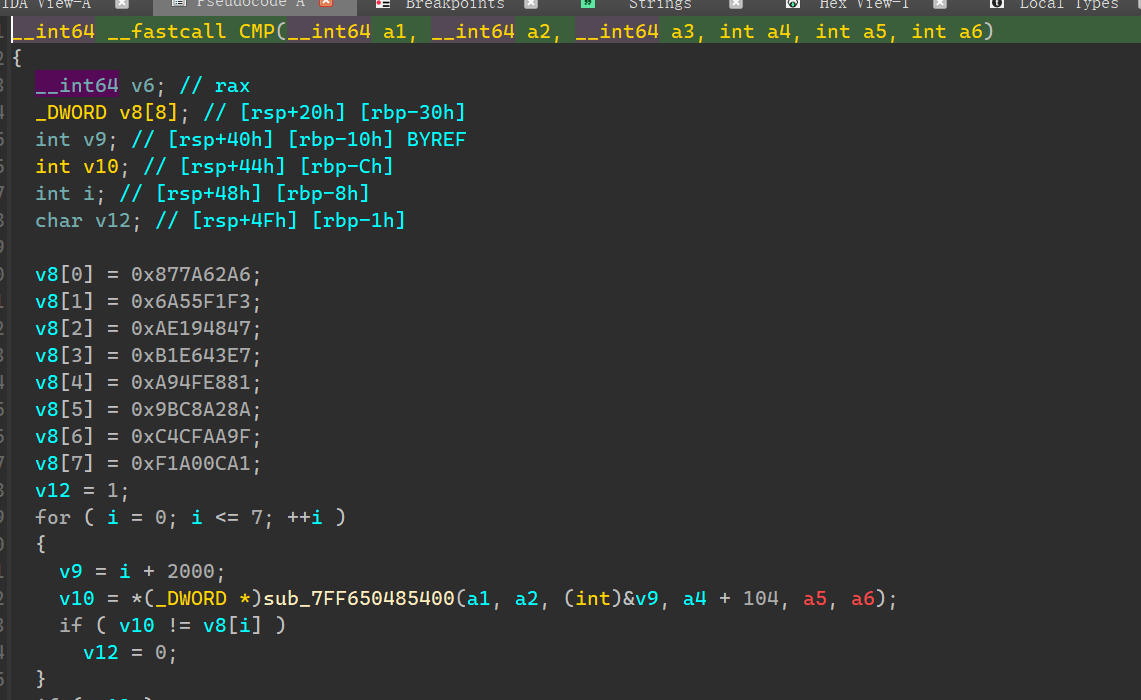Click the BYREF comment on the v9 line
Image resolution: width=1141 pixels, height=700 pixels.
tap(437, 140)
